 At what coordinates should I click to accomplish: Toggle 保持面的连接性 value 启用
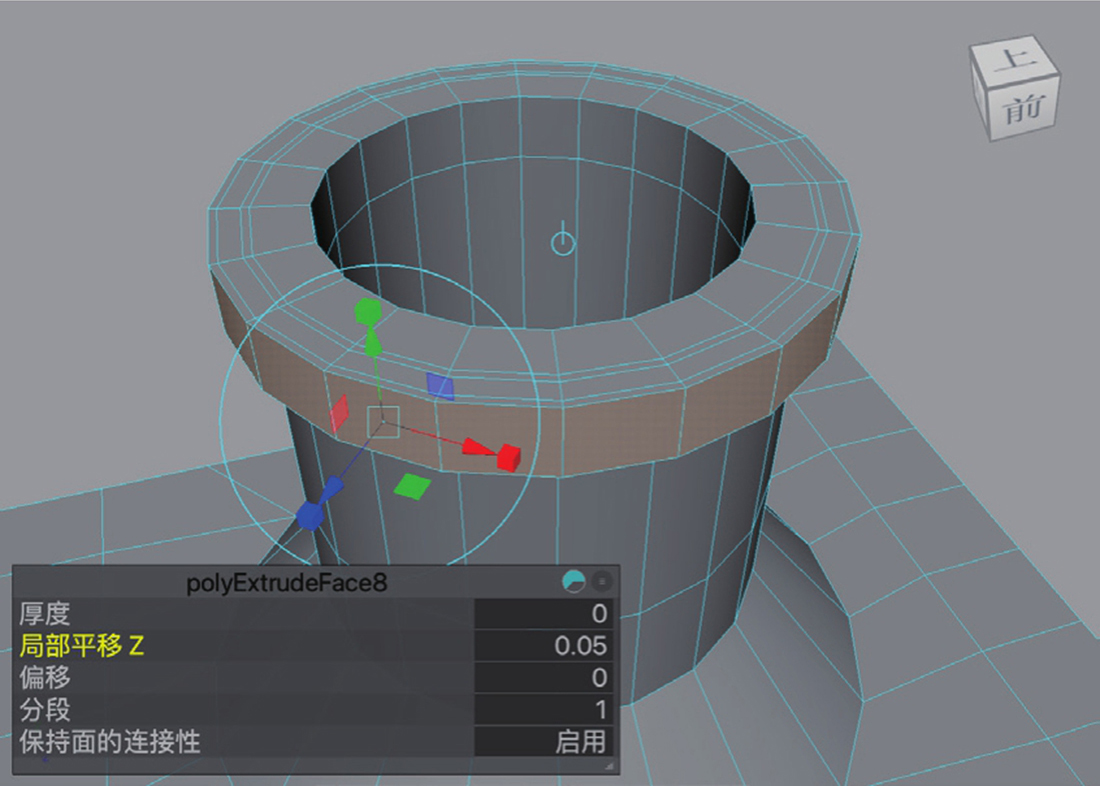pyautogui.click(x=541, y=742)
